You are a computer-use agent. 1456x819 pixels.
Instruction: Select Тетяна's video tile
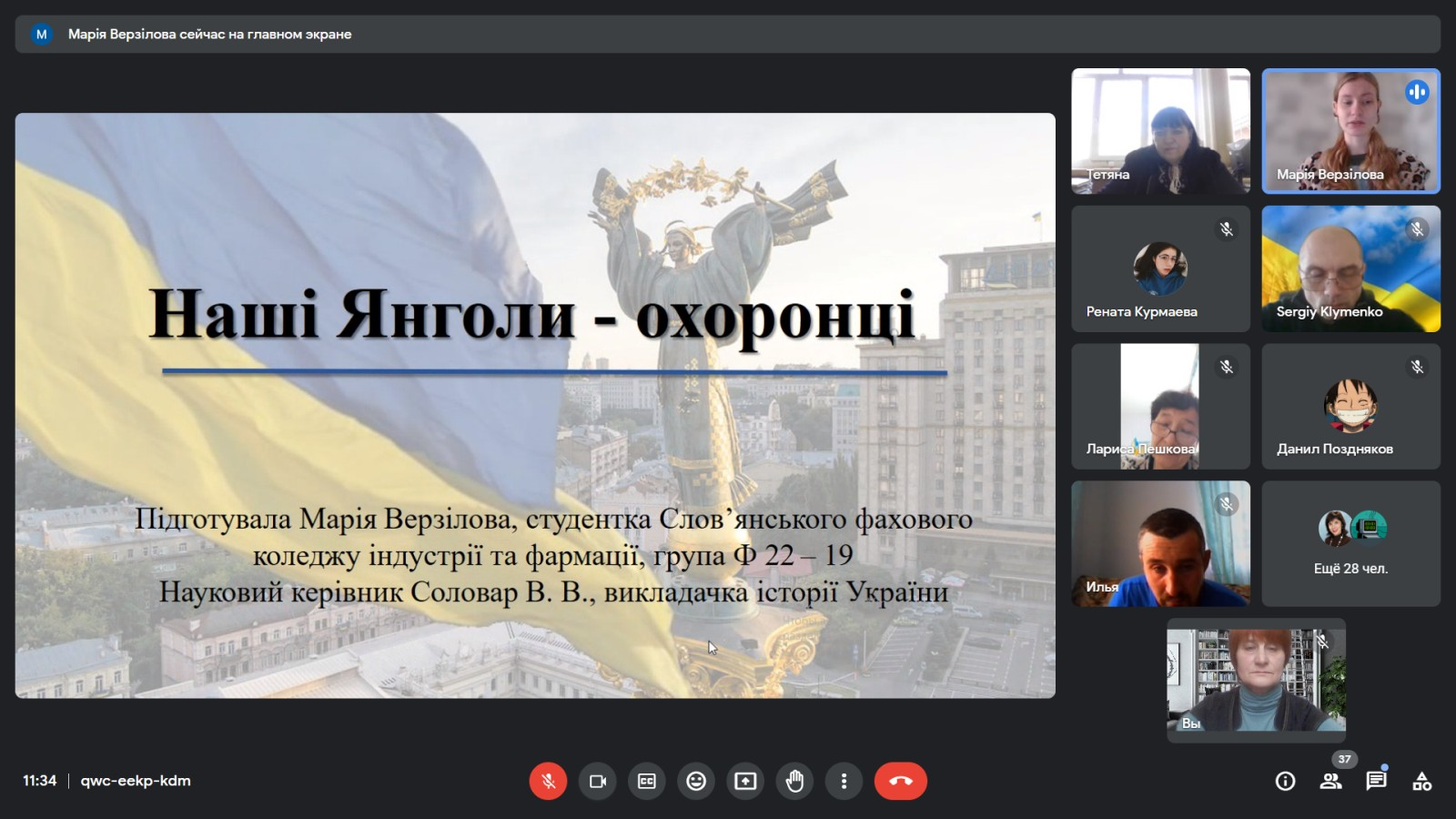1161,131
